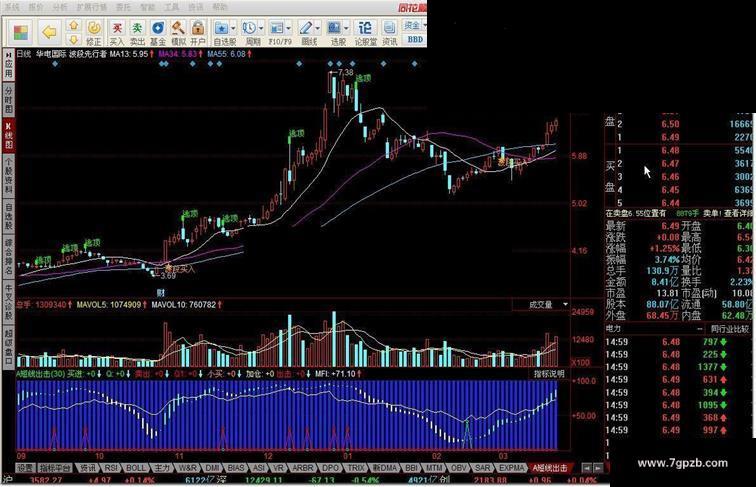The height and width of the screenshot is (487, 756).
Task: Switch to the 分时图 sidebar tab
Action: (9, 100)
